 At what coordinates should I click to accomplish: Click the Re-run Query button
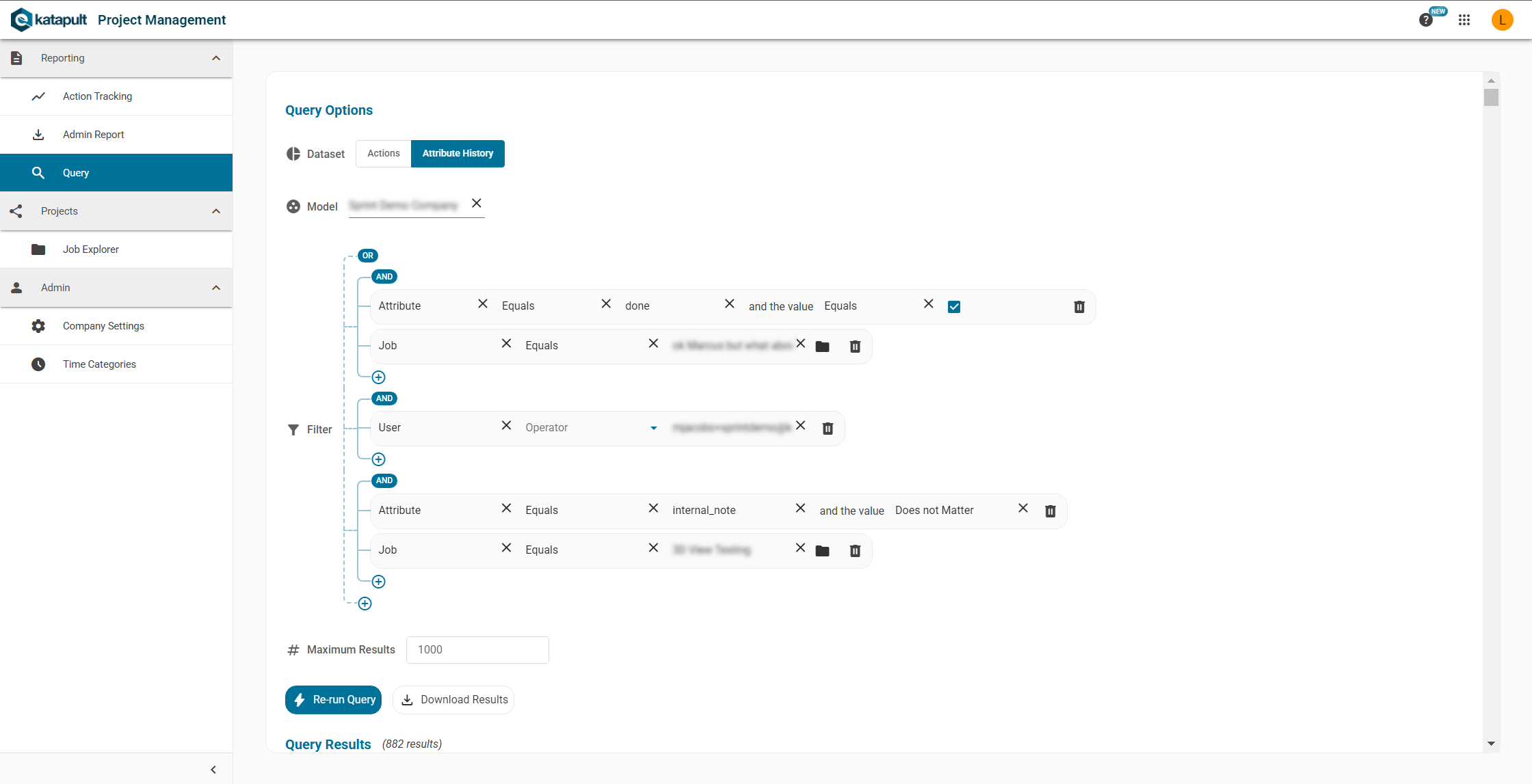click(x=334, y=700)
